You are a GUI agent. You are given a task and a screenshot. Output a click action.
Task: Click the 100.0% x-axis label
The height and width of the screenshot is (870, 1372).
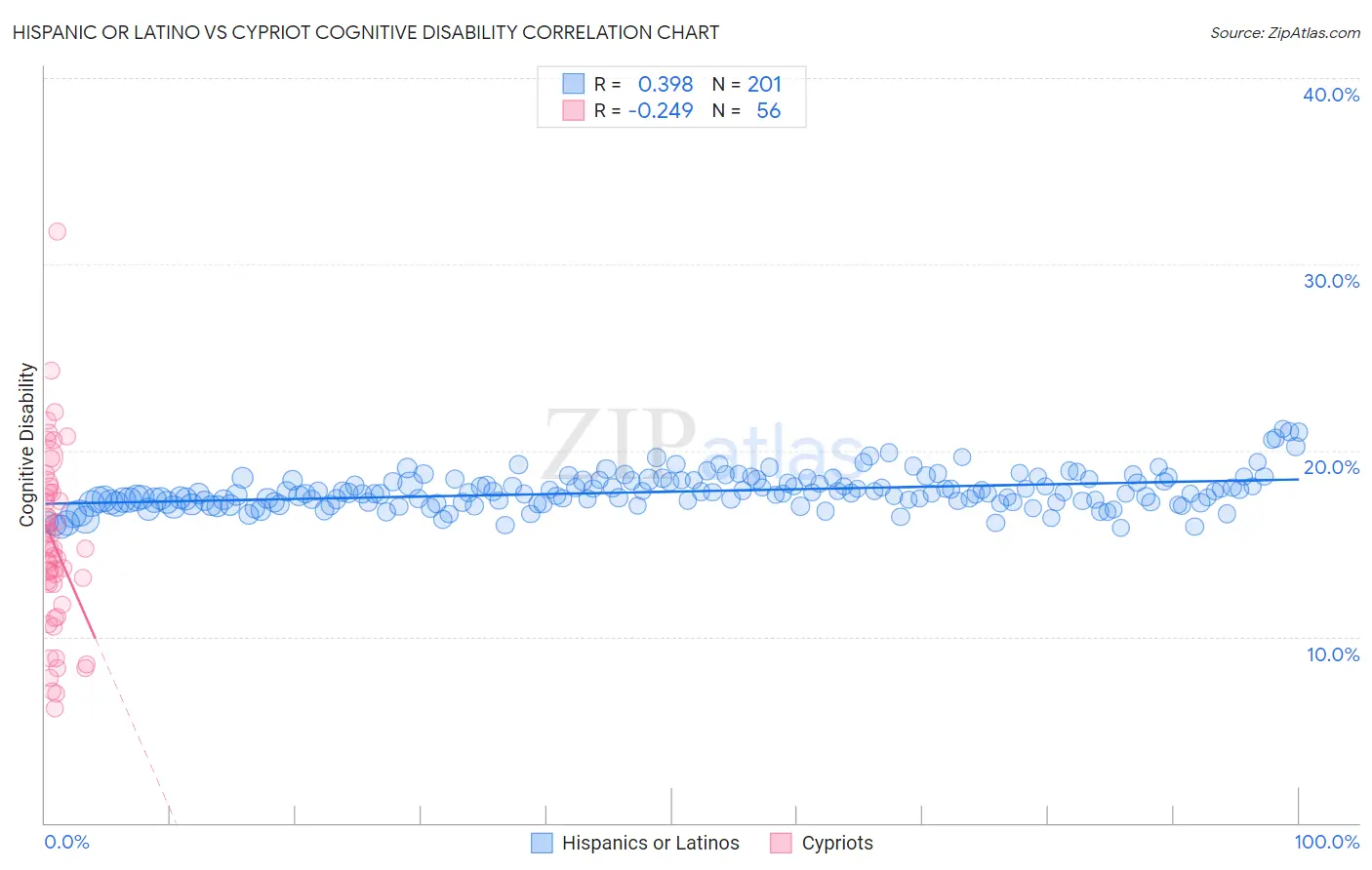click(1327, 842)
